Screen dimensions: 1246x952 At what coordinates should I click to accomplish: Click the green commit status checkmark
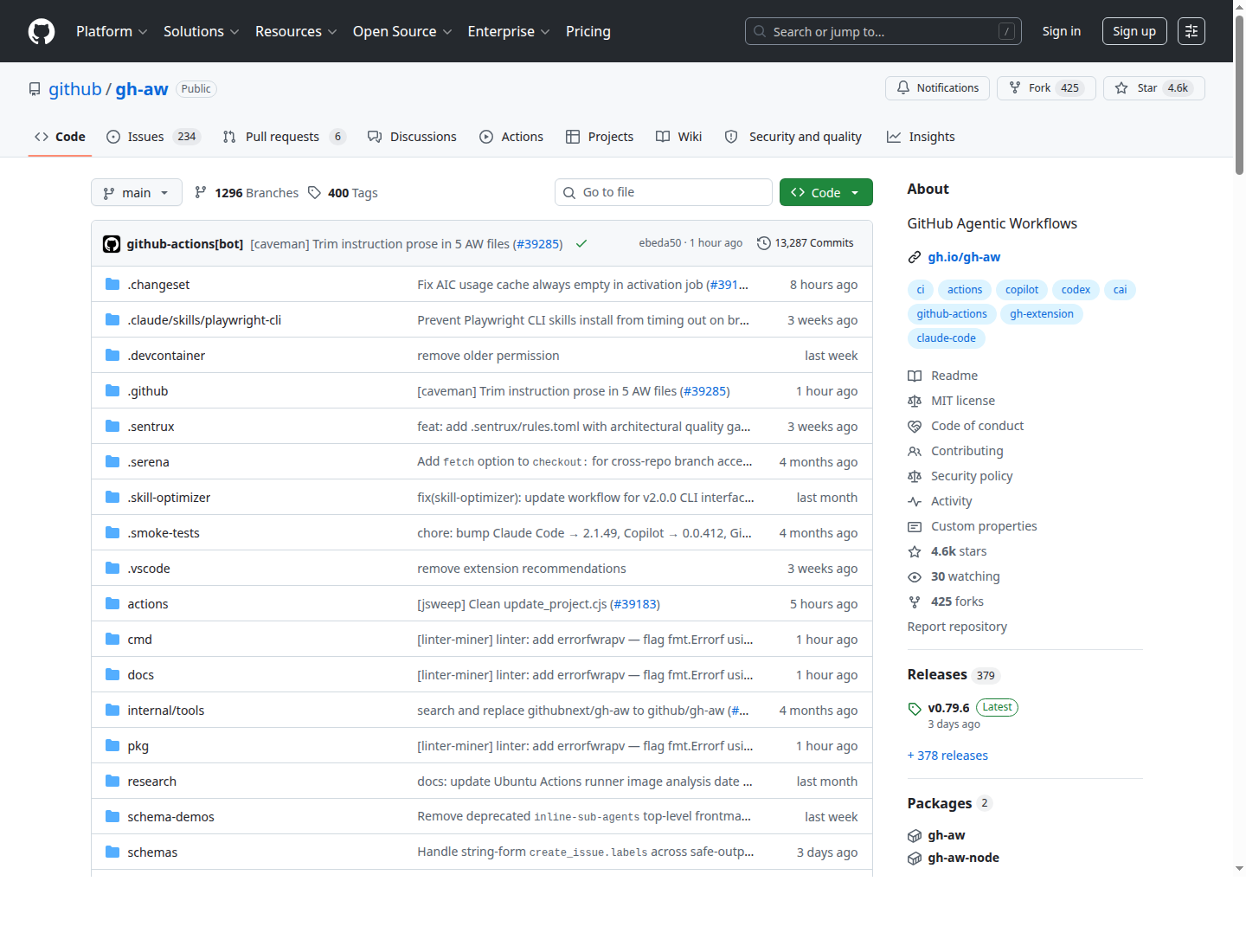coord(581,244)
